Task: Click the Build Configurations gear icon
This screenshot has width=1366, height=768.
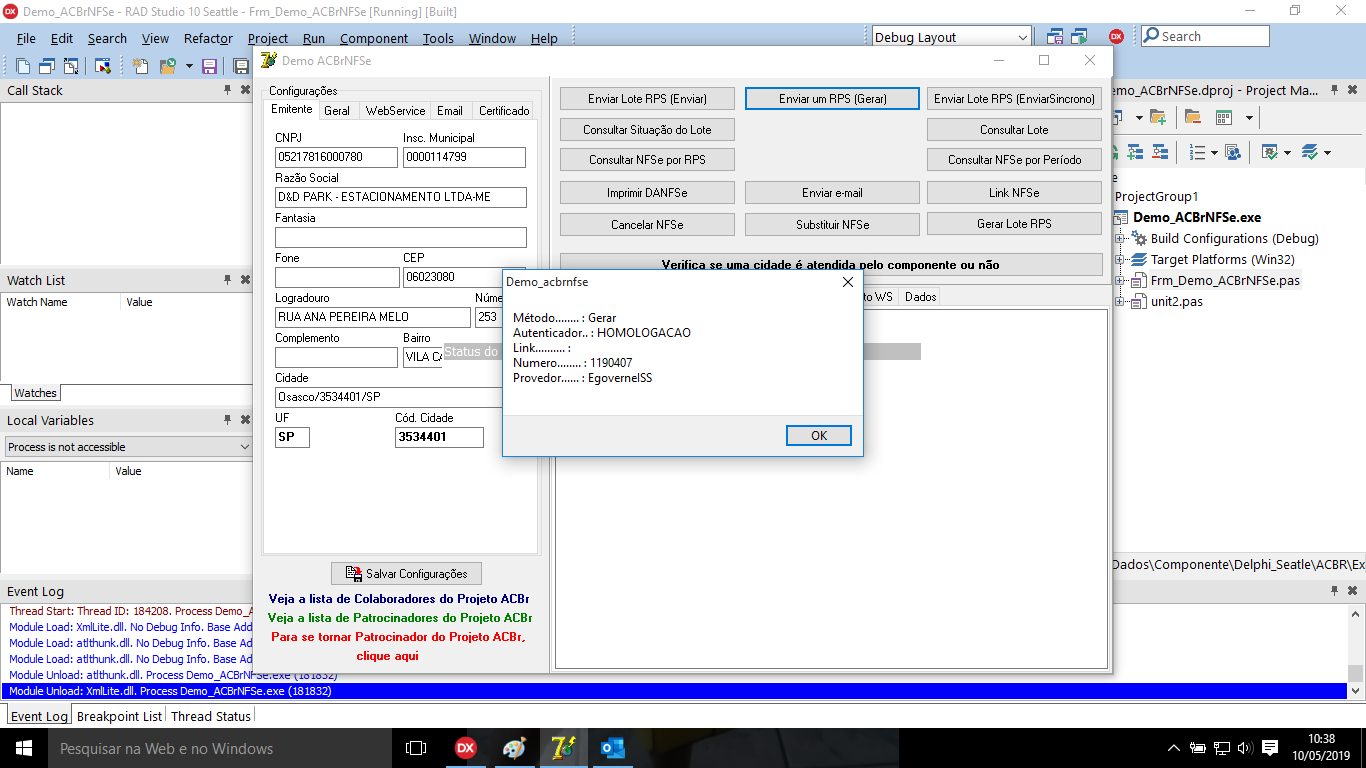Action: 1139,239
